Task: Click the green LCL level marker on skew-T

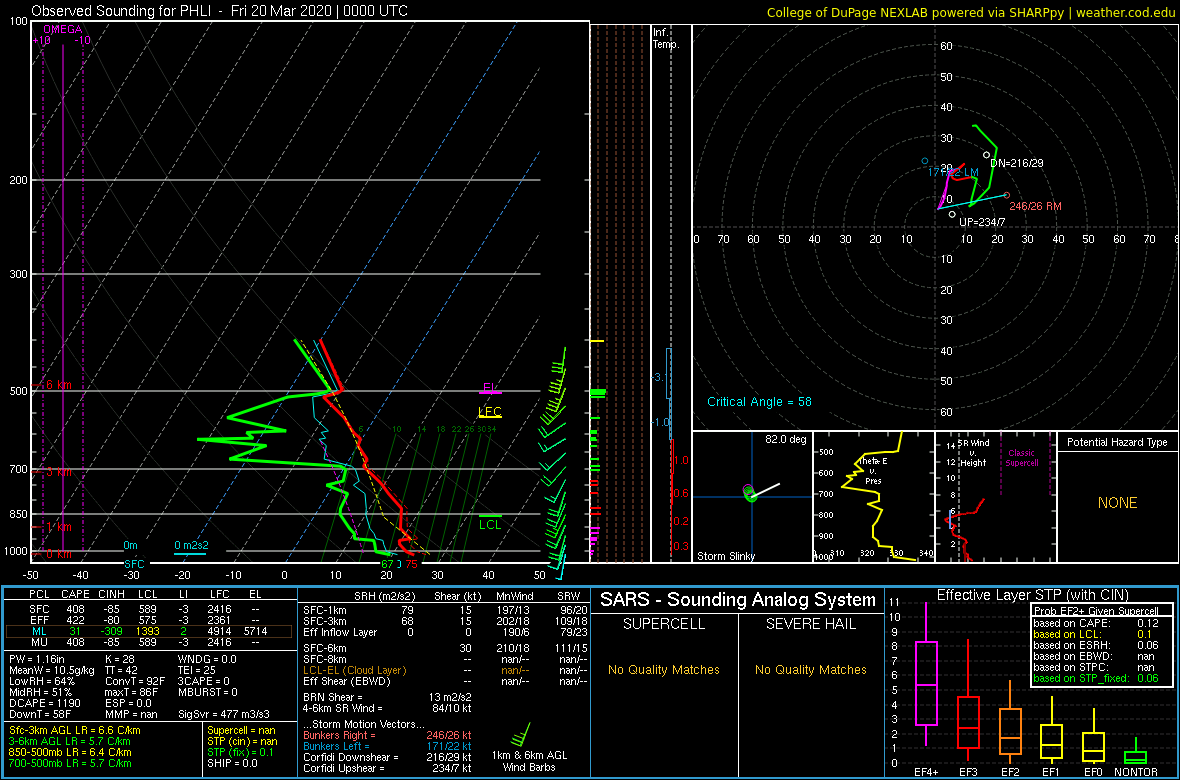Action: coord(491,523)
